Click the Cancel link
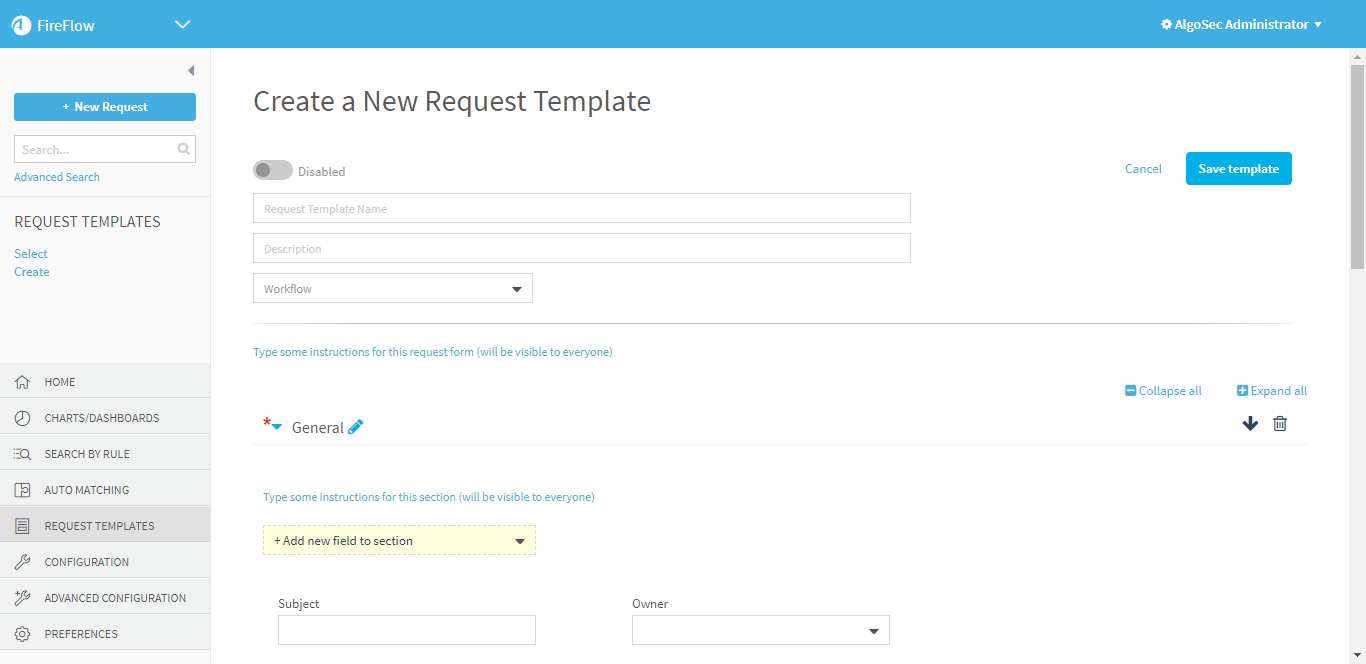Image resolution: width=1366 pixels, height=664 pixels. 1143,169
